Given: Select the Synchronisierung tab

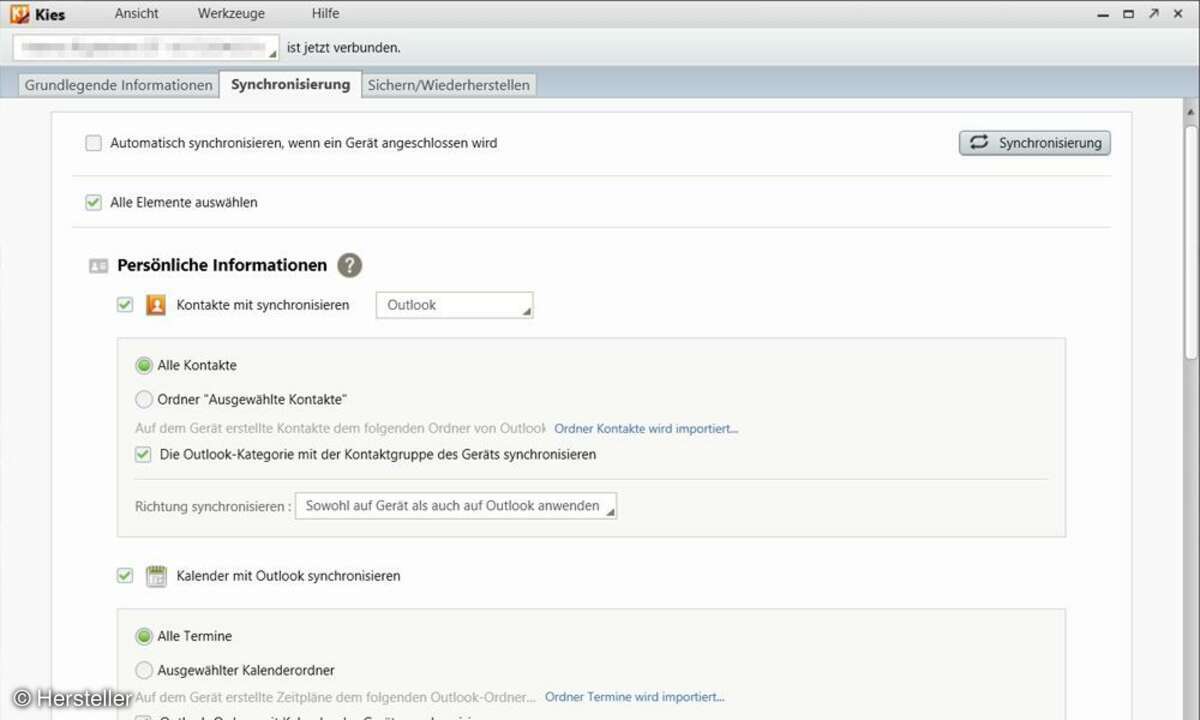Looking at the screenshot, I should click(291, 84).
